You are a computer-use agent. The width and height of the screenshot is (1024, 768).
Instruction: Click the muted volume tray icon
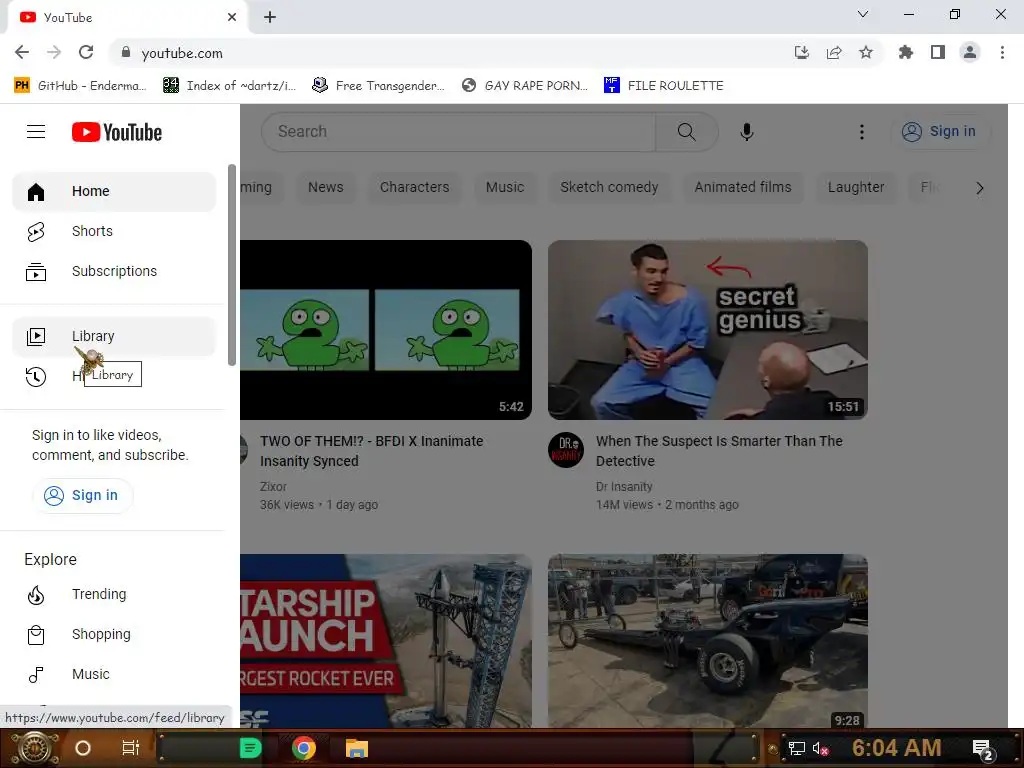click(820, 748)
